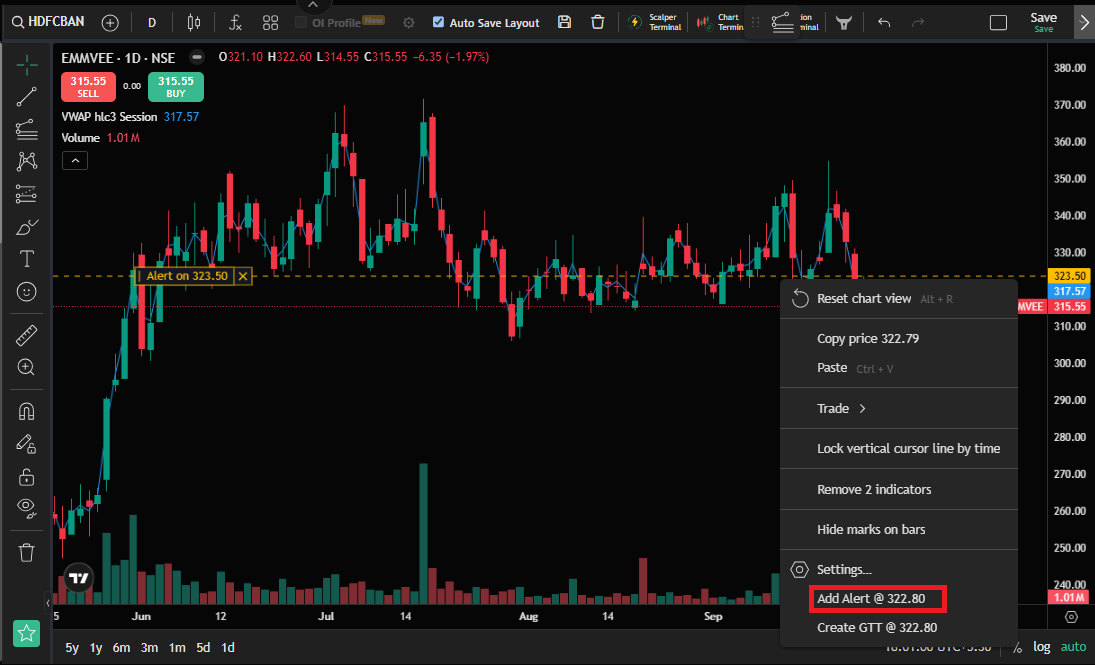Select the zoom in tool
The image size is (1095, 665).
click(x=27, y=367)
